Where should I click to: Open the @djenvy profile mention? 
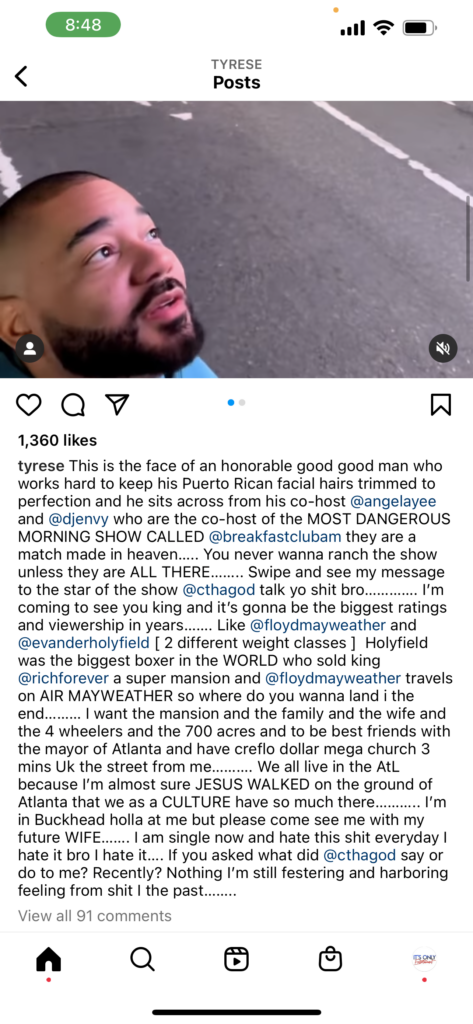tap(76, 520)
